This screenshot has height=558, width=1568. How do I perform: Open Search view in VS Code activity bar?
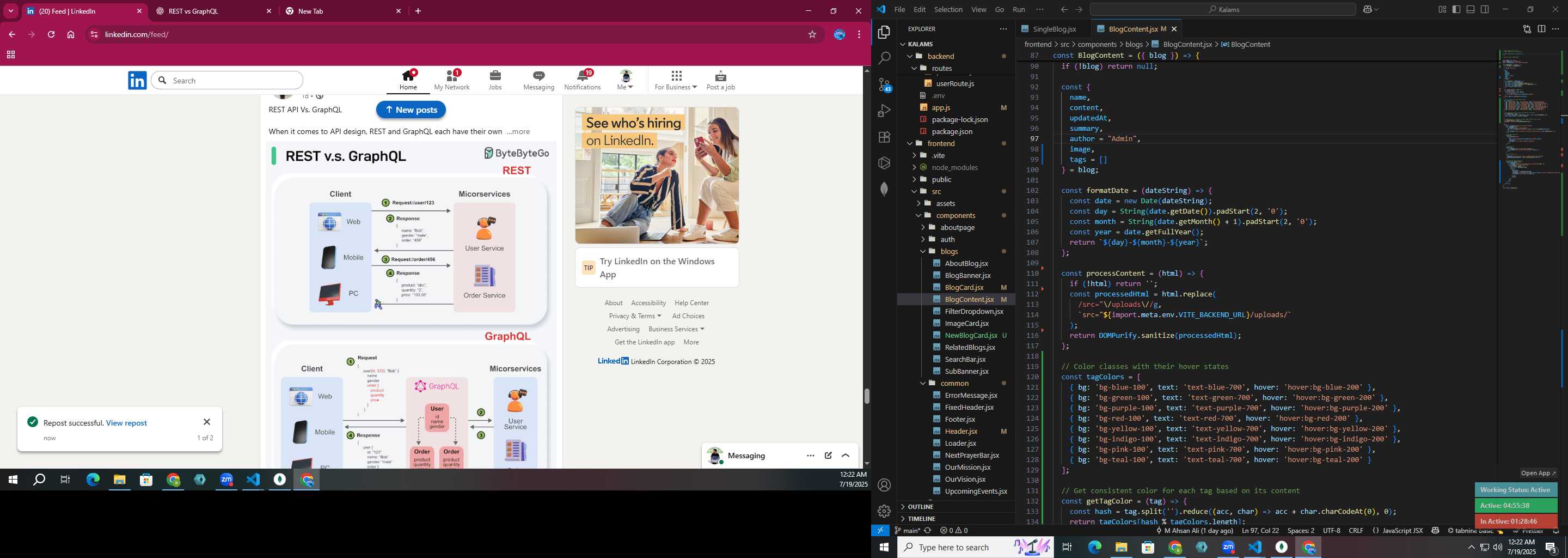click(x=884, y=58)
